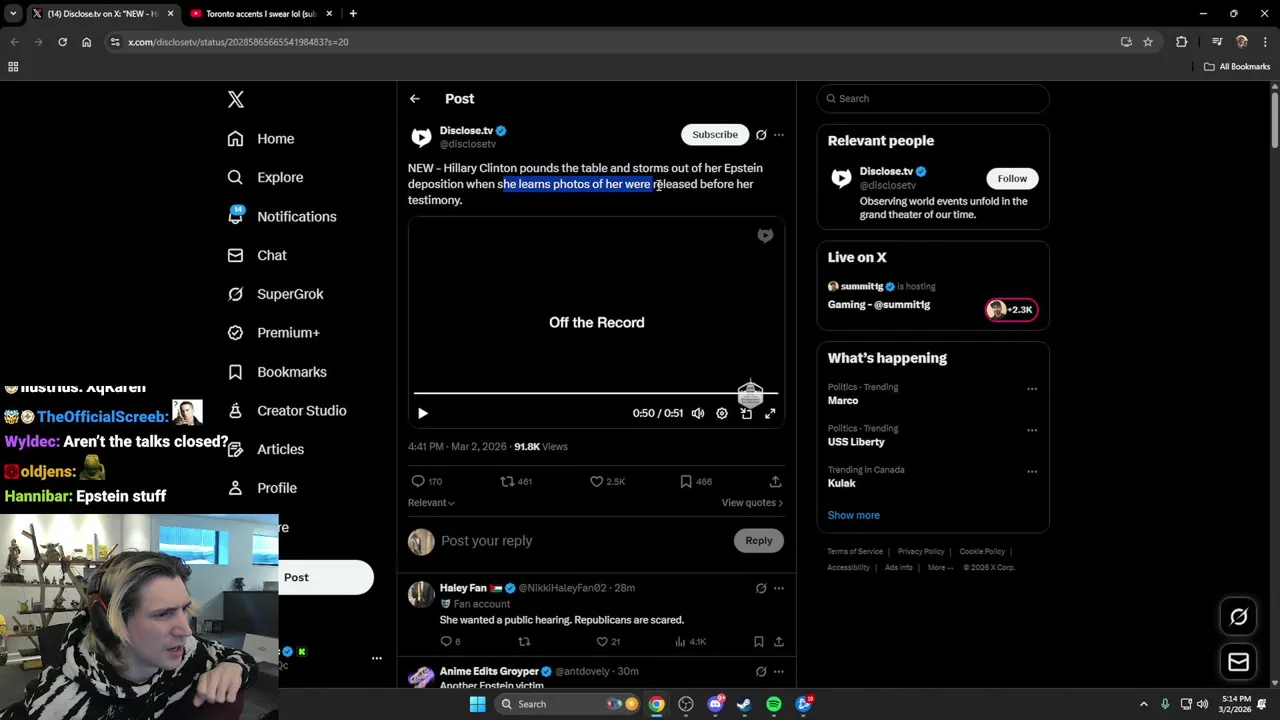The image size is (1280, 720).
Task: Expand the More footer menu
Action: coord(941,568)
